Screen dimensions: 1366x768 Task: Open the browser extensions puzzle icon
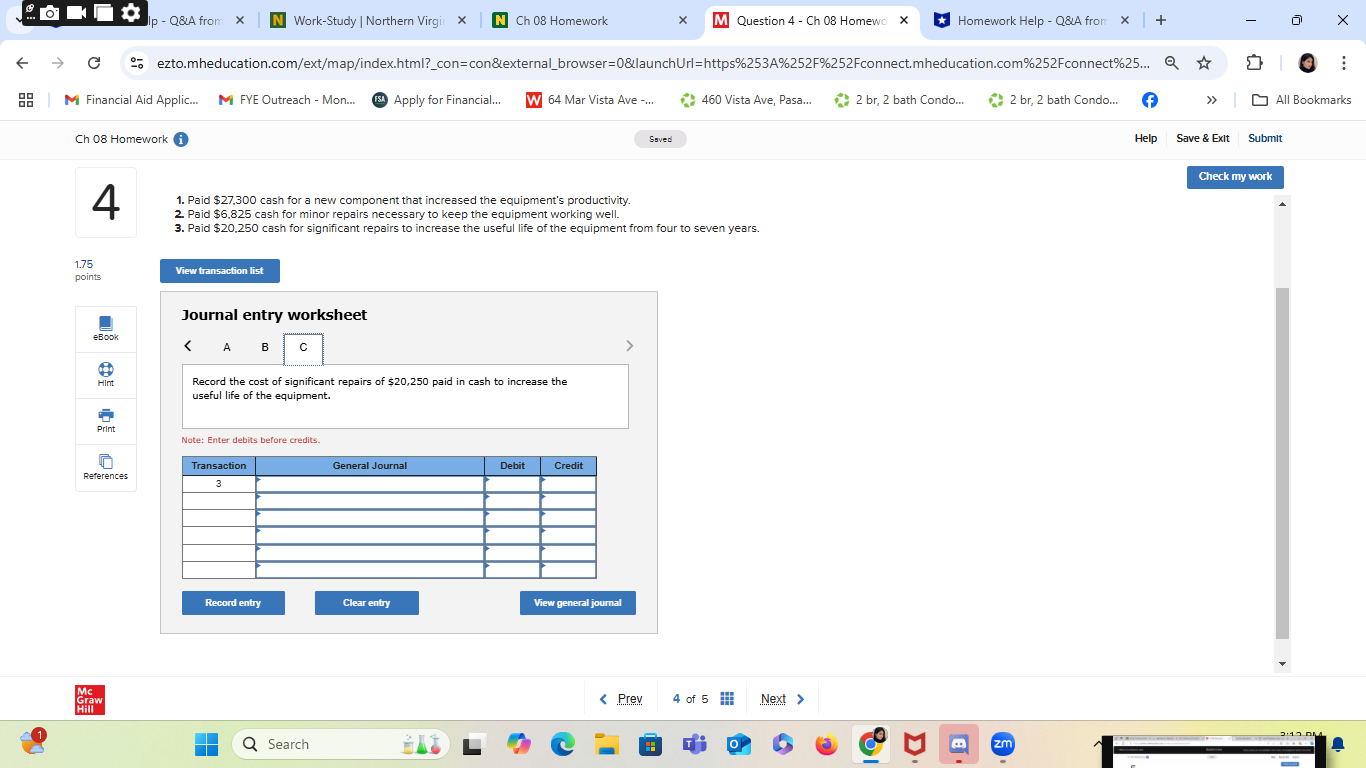pos(1254,61)
